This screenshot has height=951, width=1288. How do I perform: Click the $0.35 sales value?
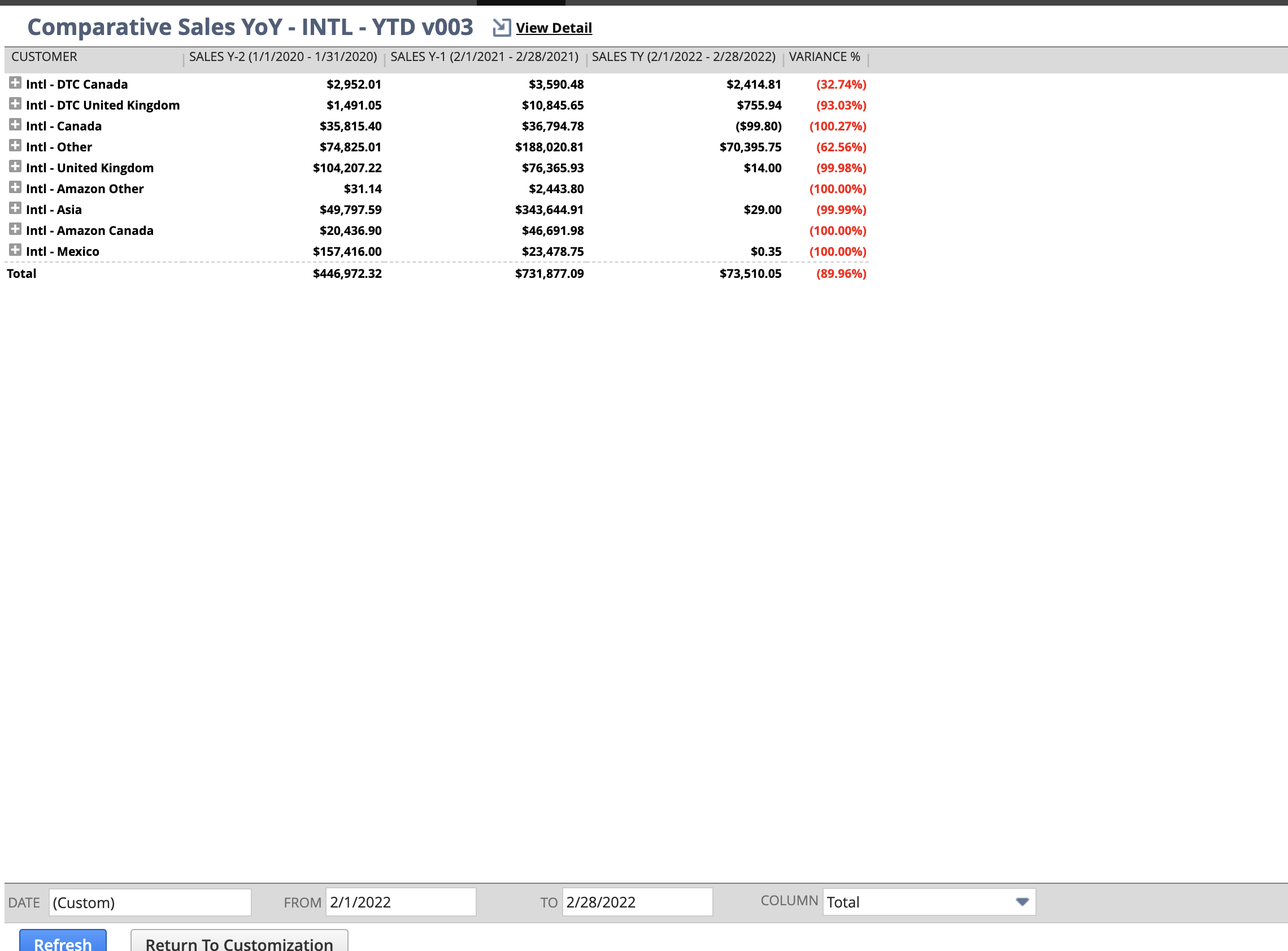[766, 251]
